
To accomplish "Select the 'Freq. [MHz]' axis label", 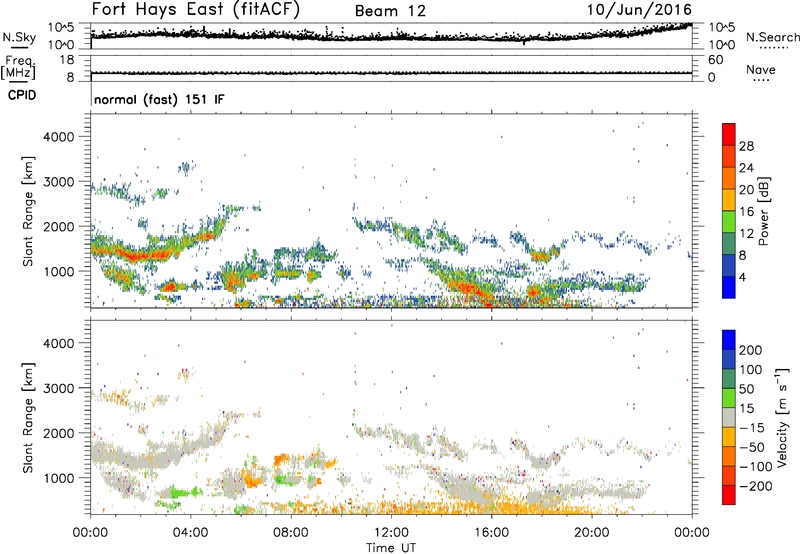I will 18,68.
